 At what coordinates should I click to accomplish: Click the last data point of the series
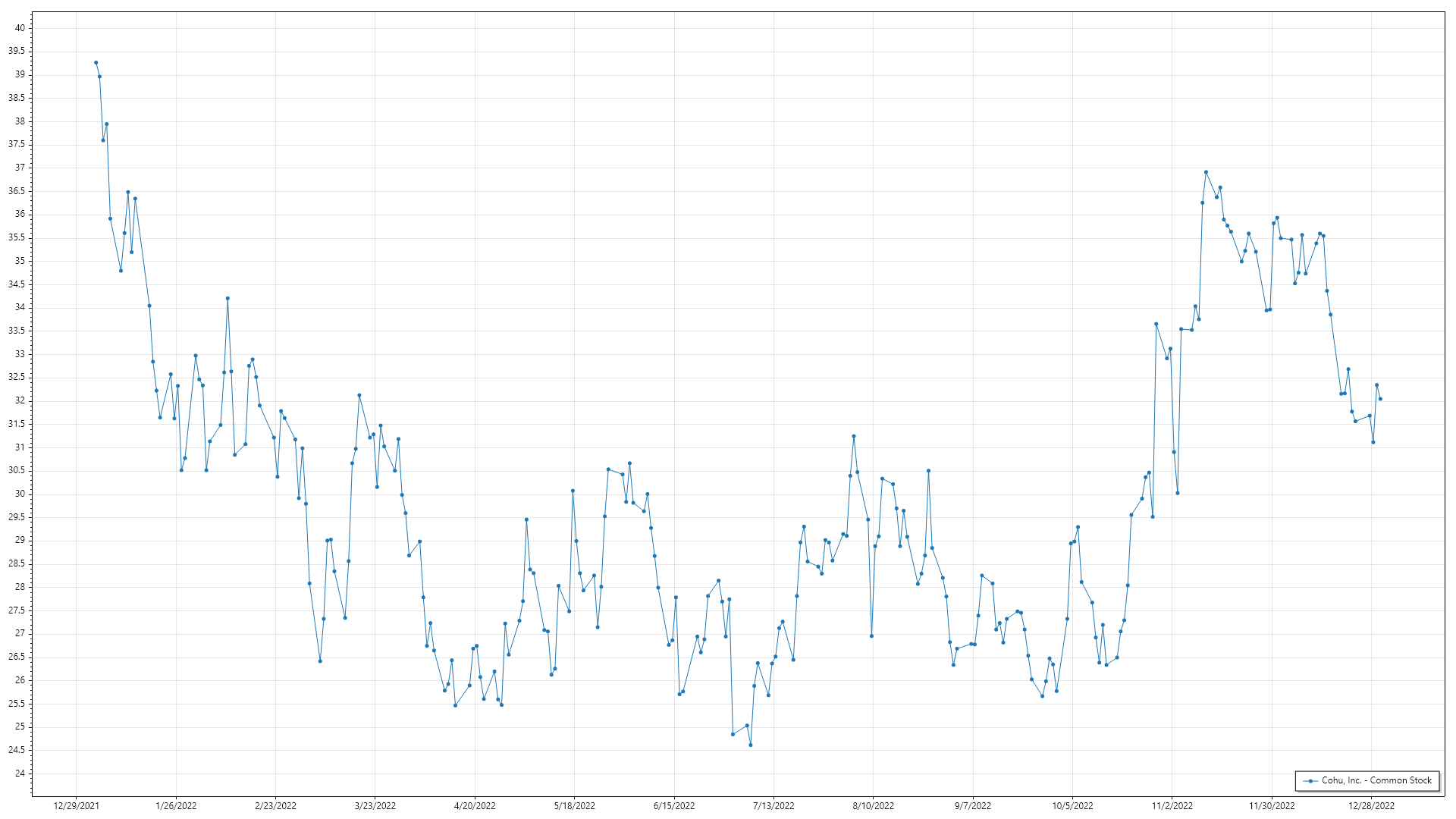[1380, 399]
